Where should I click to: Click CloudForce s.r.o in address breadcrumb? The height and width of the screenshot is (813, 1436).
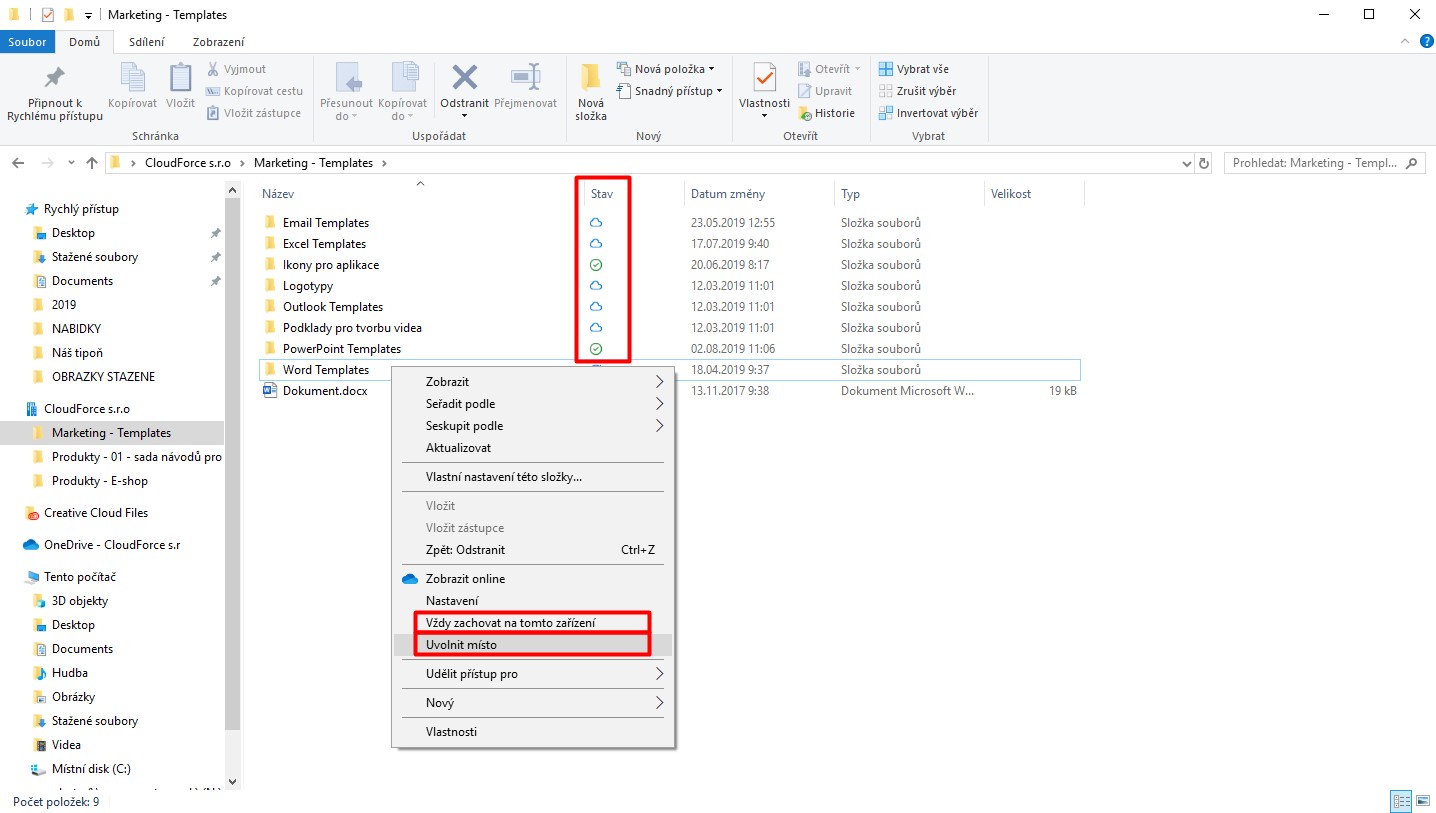[x=190, y=163]
